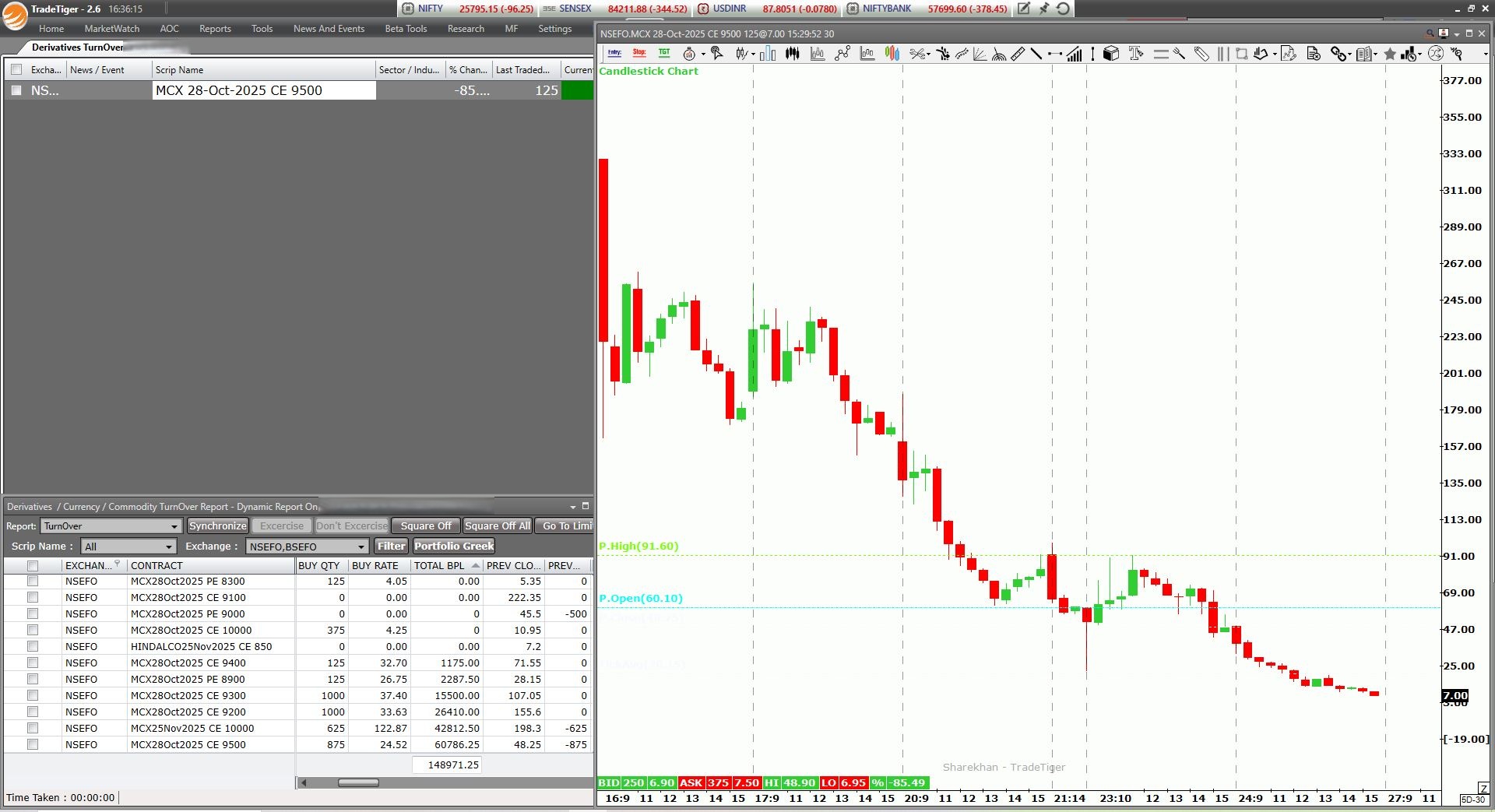The height and width of the screenshot is (812, 1495).
Task: Tick checkbox for MCX28Oct2025 PE 8300 row
Action: [x=33, y=582]
